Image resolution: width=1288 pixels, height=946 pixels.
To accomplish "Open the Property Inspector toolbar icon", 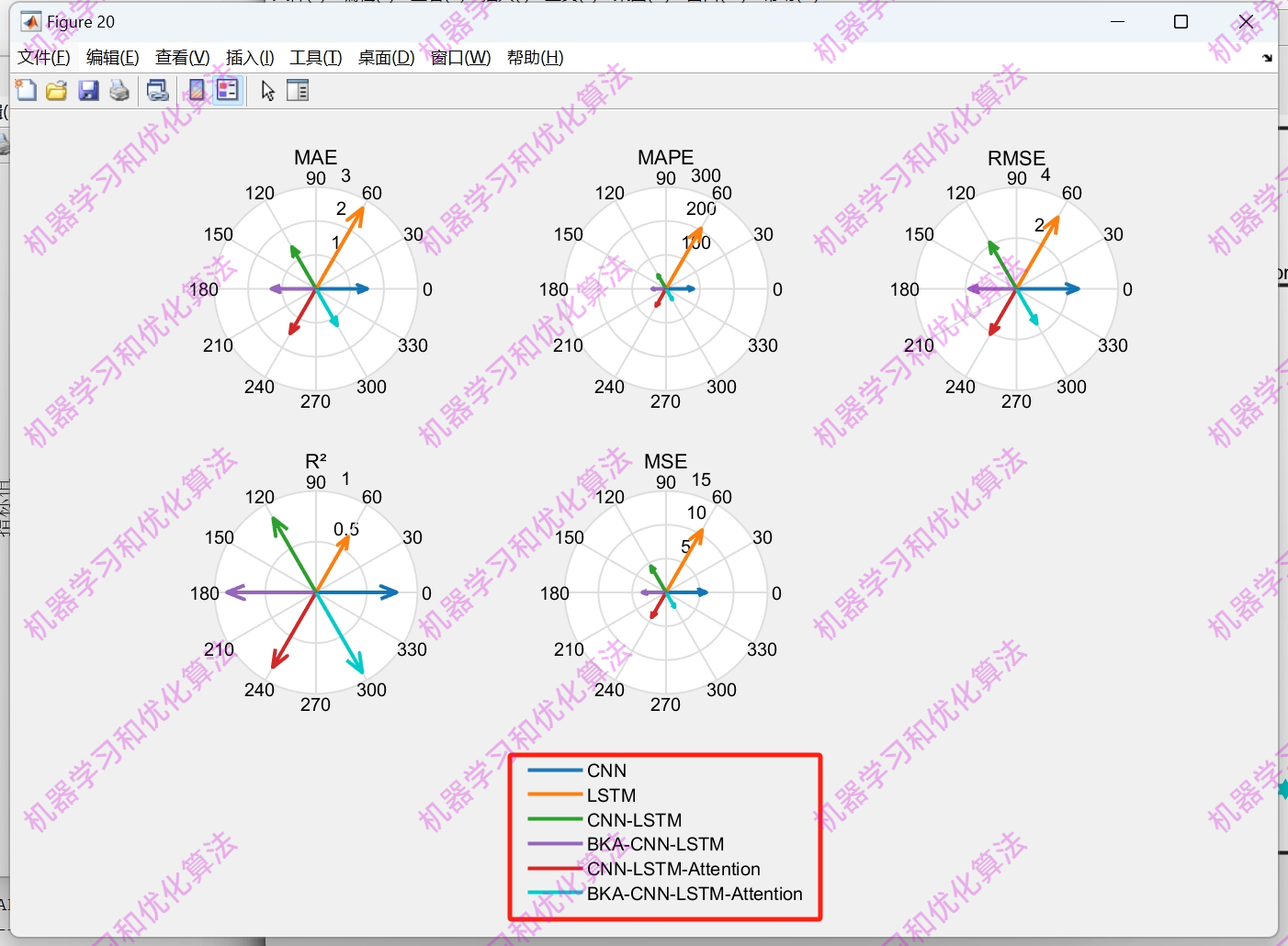I will click(298, 90).
